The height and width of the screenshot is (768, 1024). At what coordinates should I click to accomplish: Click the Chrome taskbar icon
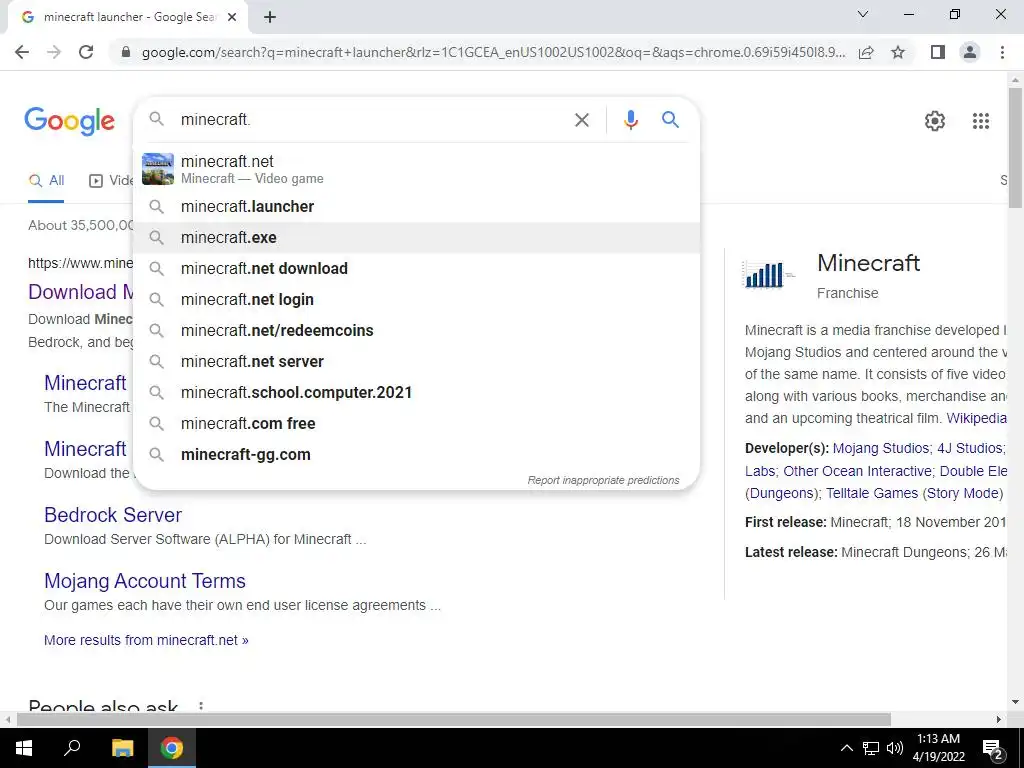(172, 748)
